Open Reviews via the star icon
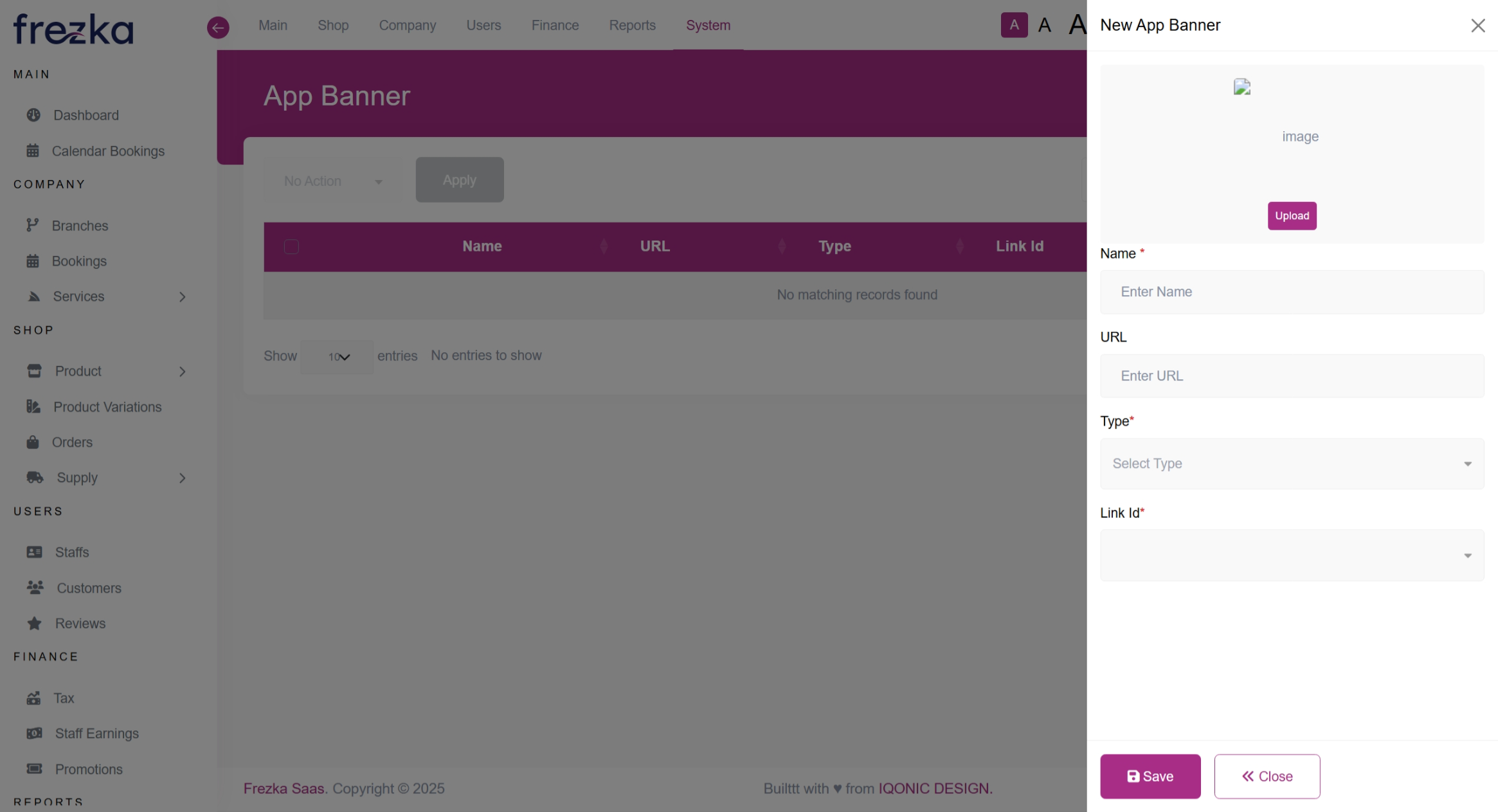 click(35, 624)
